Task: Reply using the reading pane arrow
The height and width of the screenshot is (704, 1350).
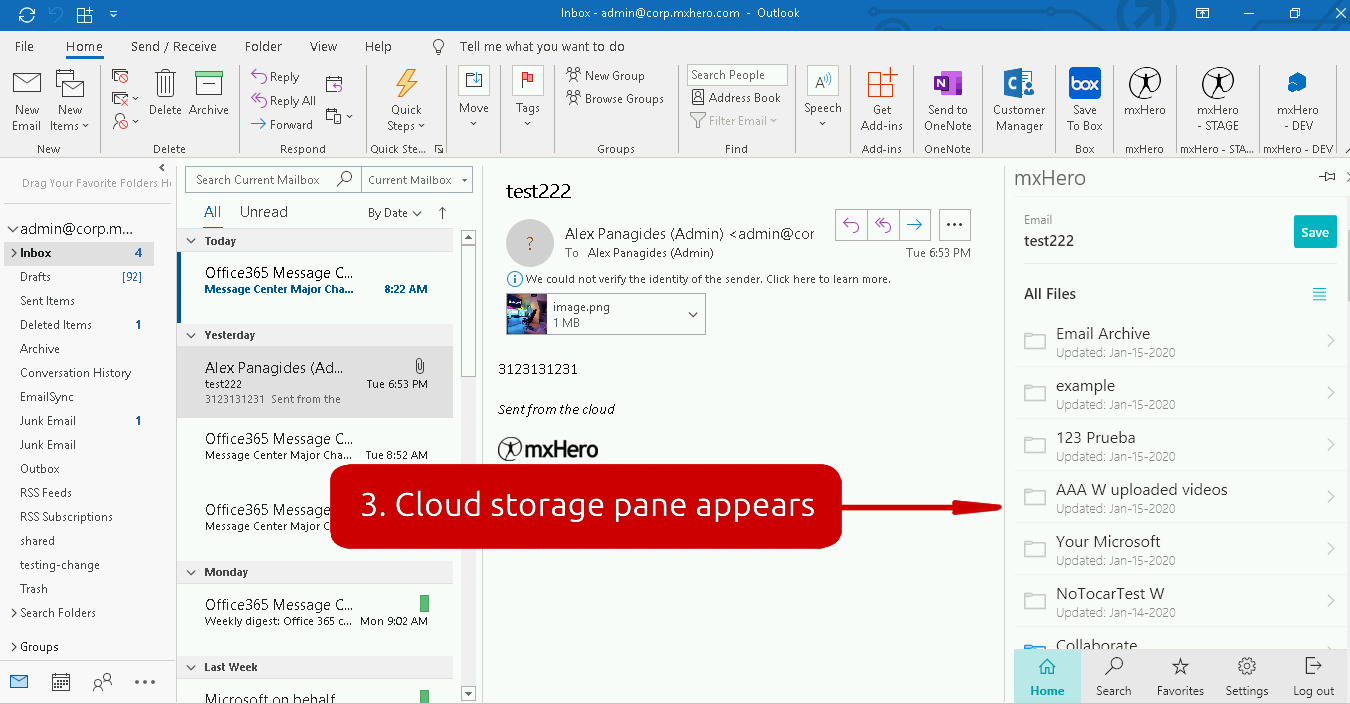Action: [x=851, y=225]
